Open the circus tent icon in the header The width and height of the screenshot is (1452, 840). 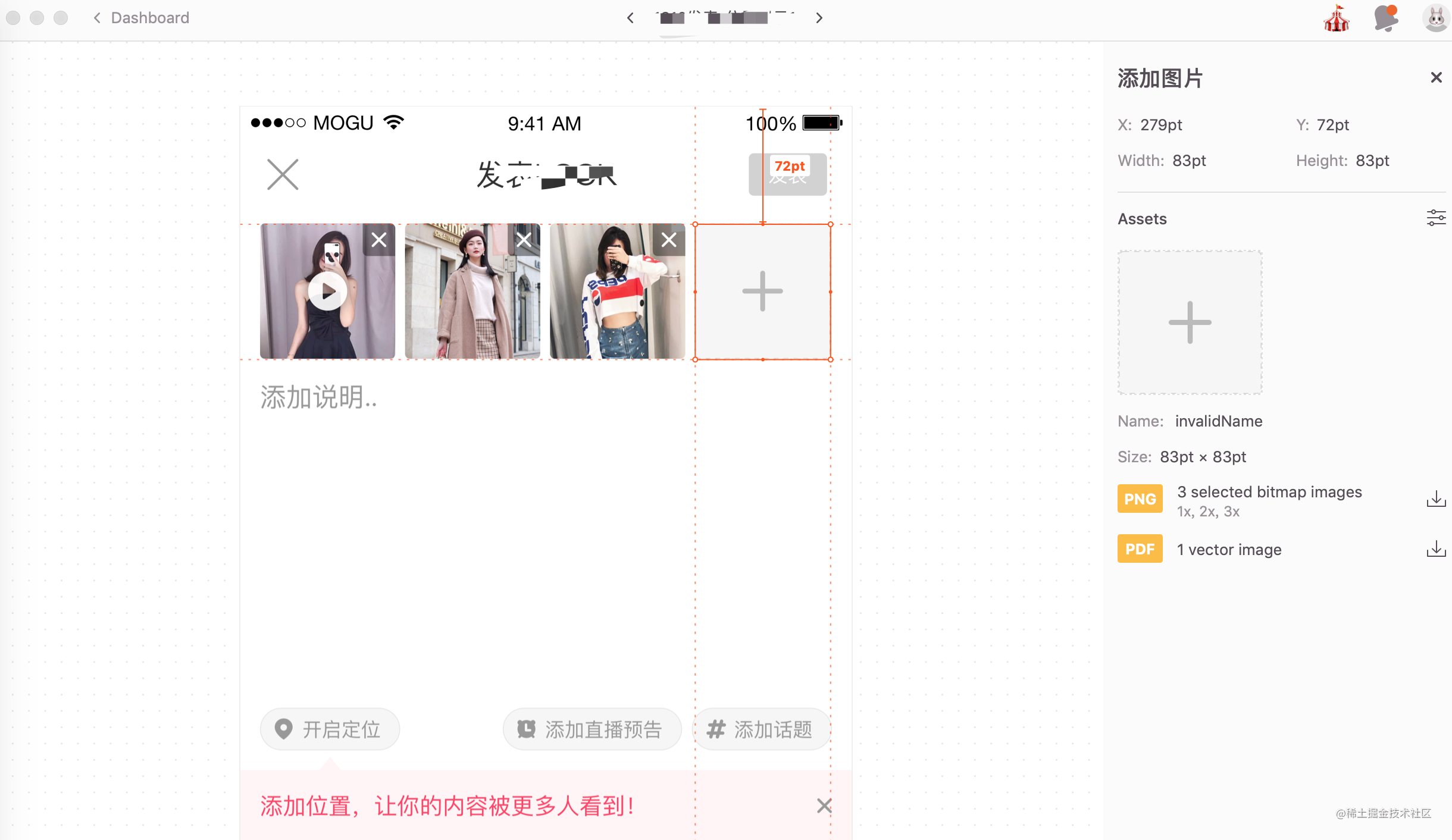pyautogui.click(x=1337, y=18)
